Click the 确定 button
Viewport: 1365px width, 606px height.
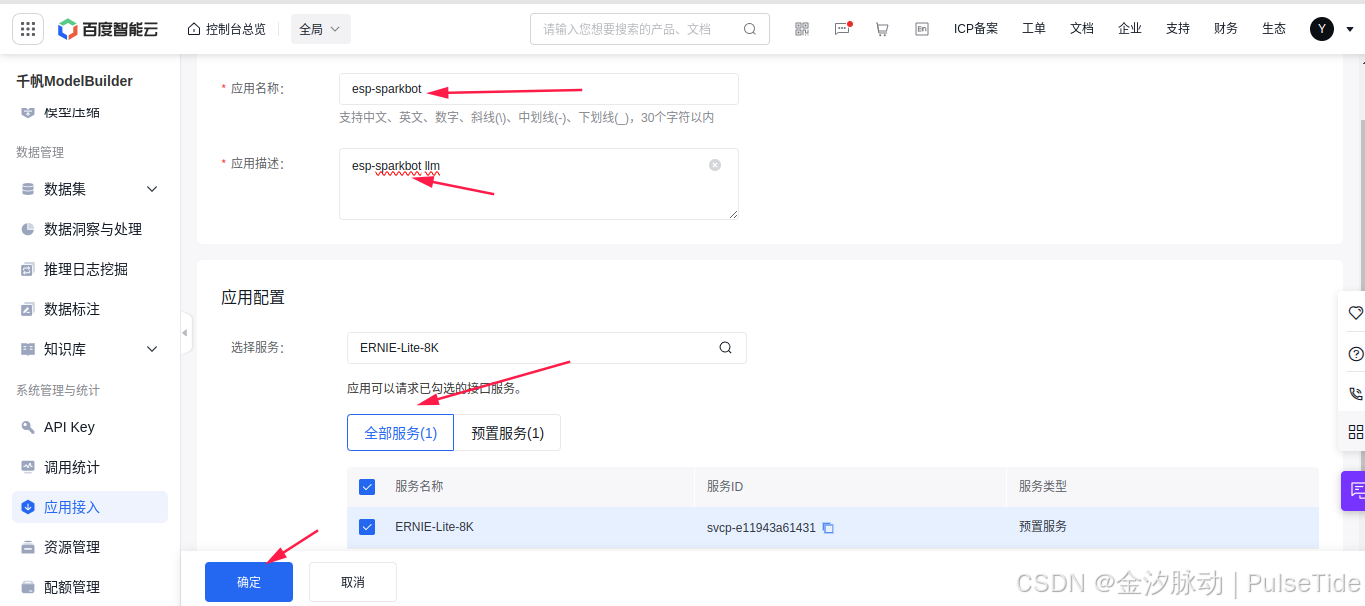pyautogui.click(x=249, y=582)
